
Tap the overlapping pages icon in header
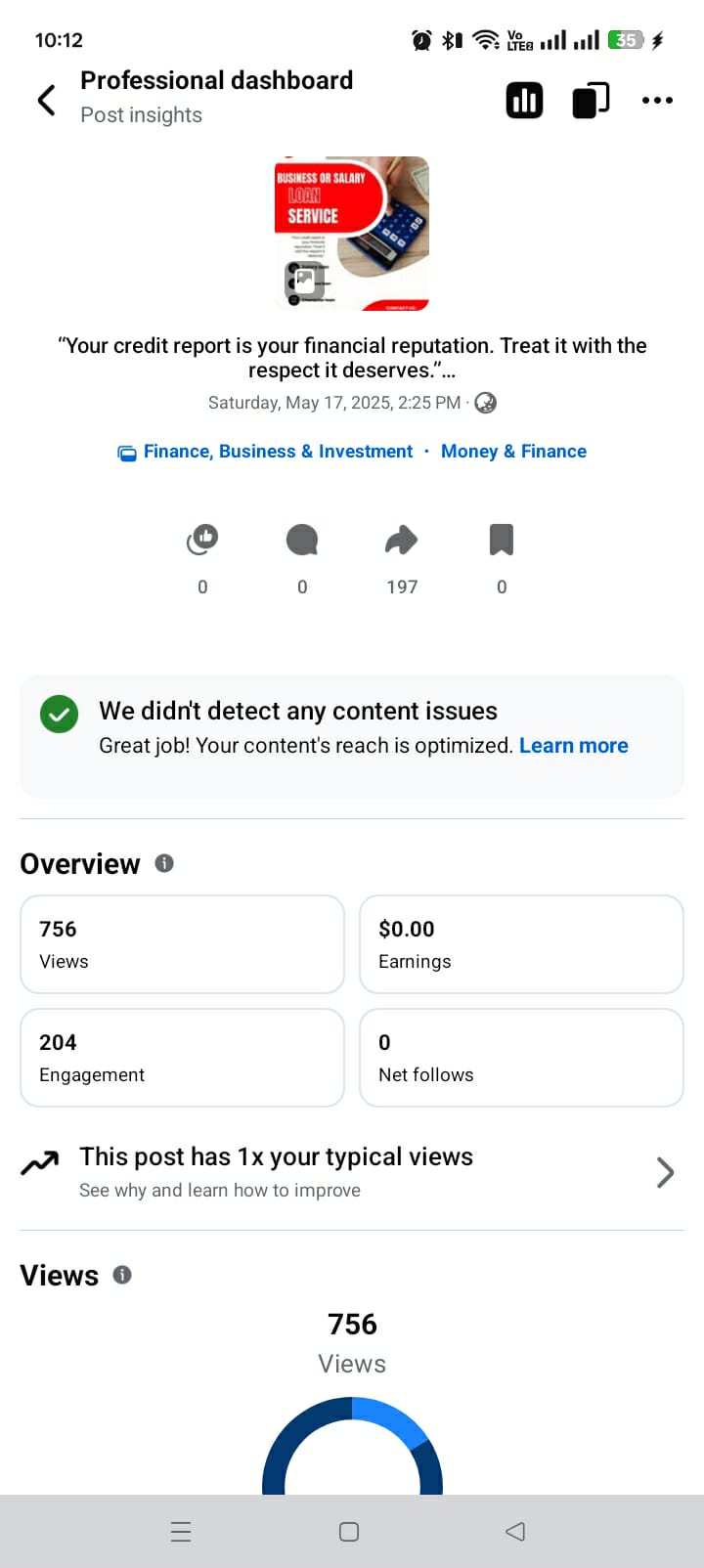point(591,100)
